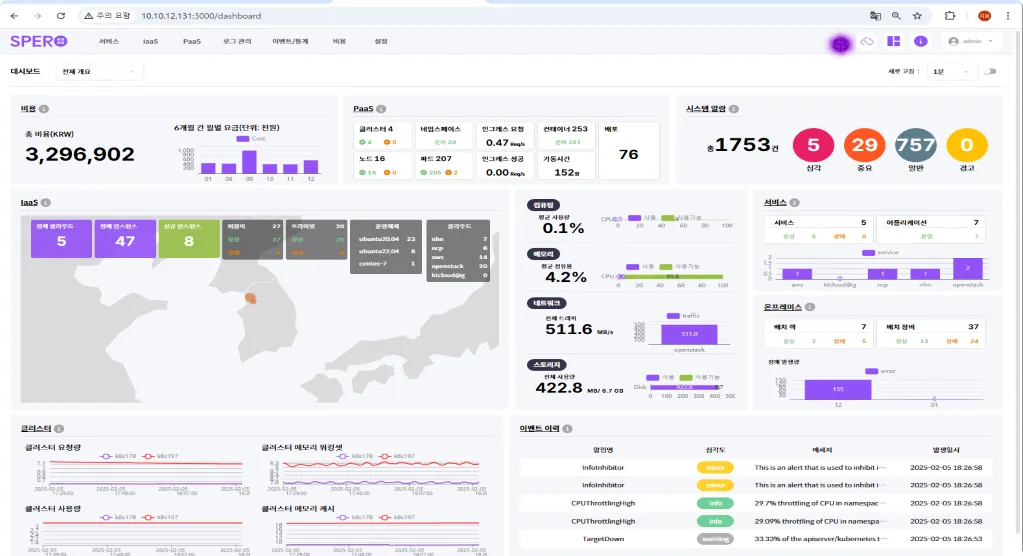Open the 이벤트 이력 panel title link
Screen dimensions: 1023x556
[x=540, y=429]
